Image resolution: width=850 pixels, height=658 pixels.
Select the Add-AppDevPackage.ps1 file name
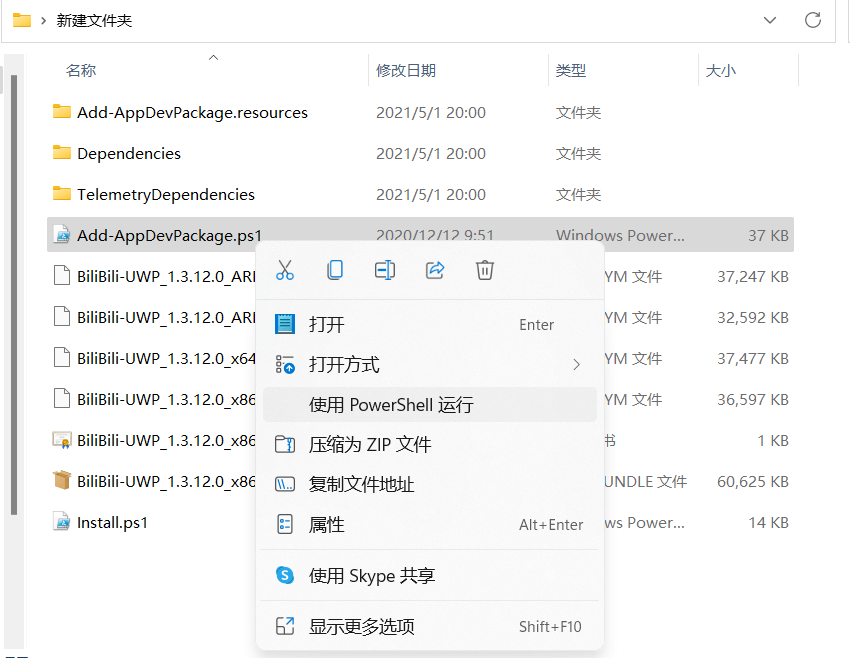pos(169,236)
